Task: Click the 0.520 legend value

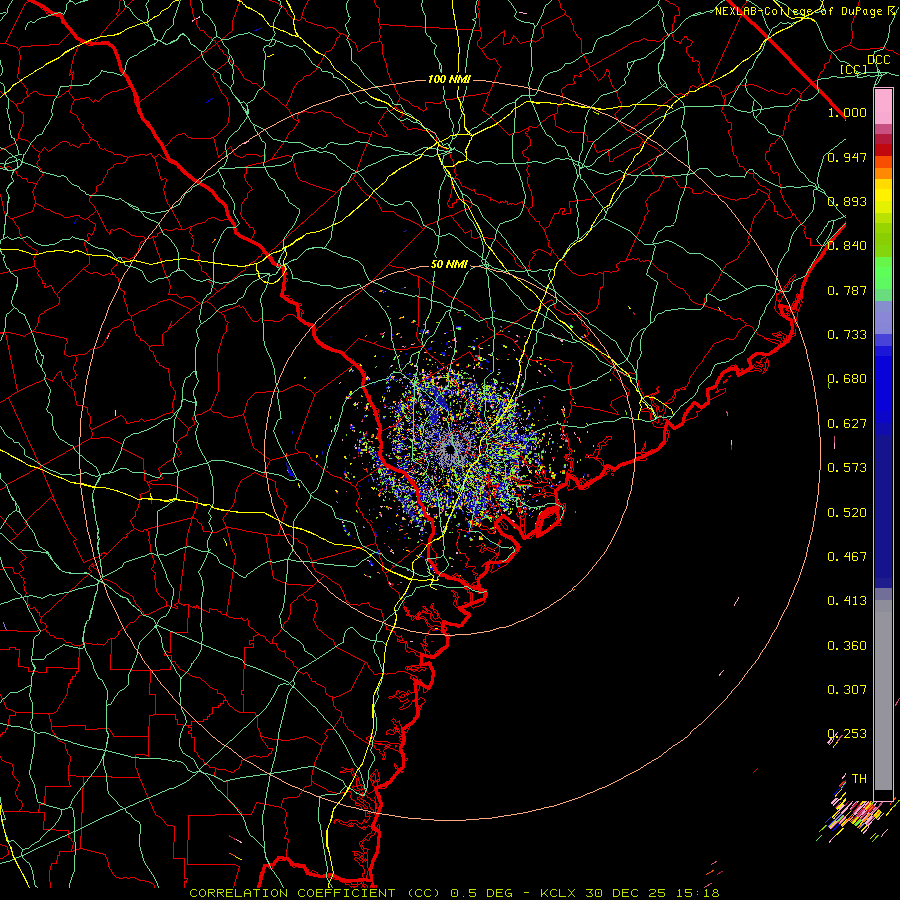Action: [847, 513]
